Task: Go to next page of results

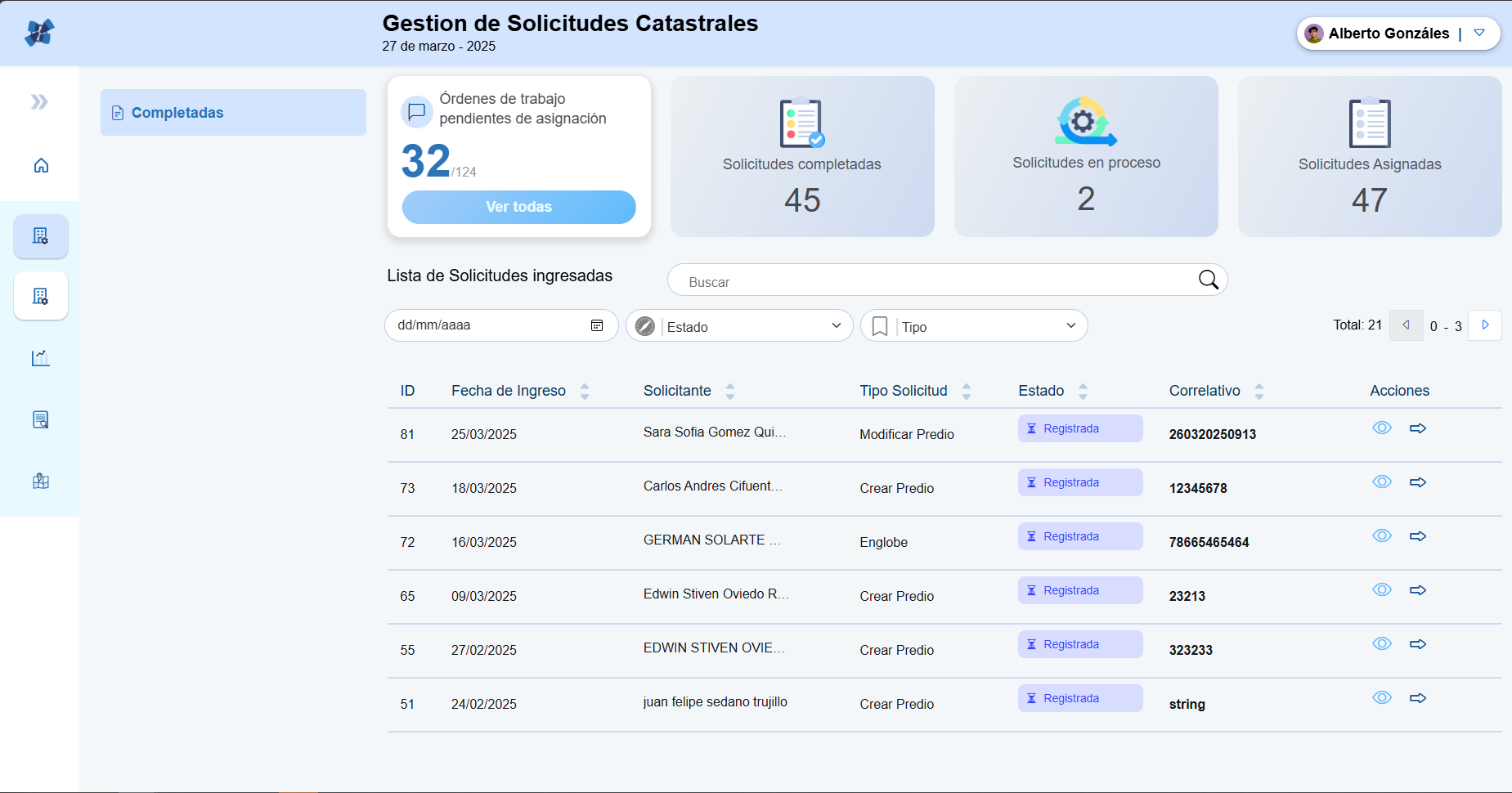Action: click(1485, 325)
